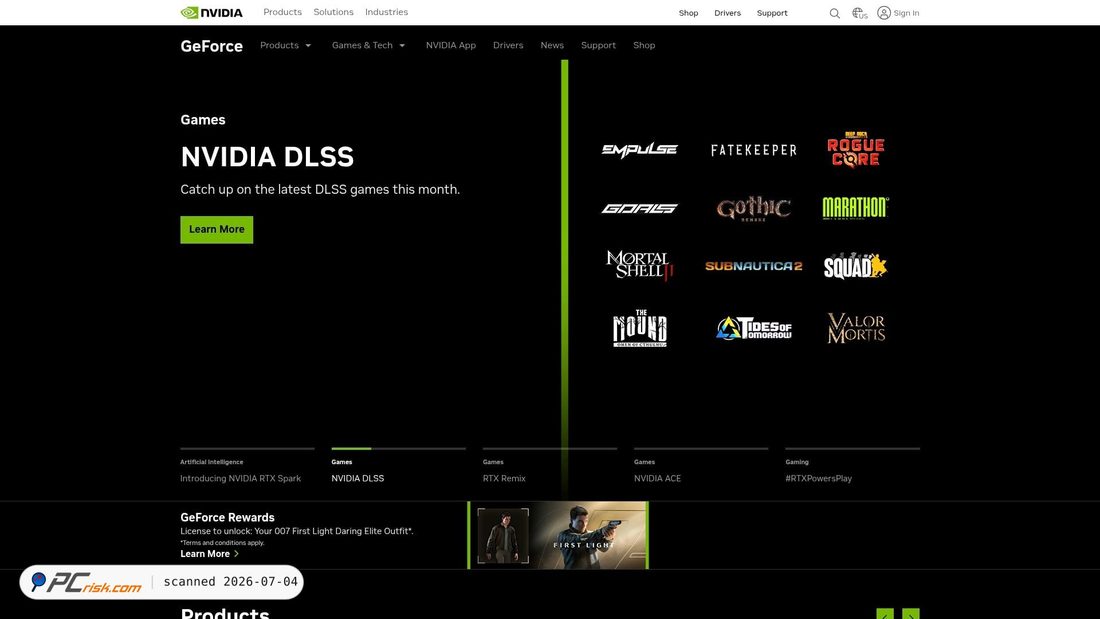Open GeForce Support link
Screen dimensions: 1100x619
coord(598,45)
